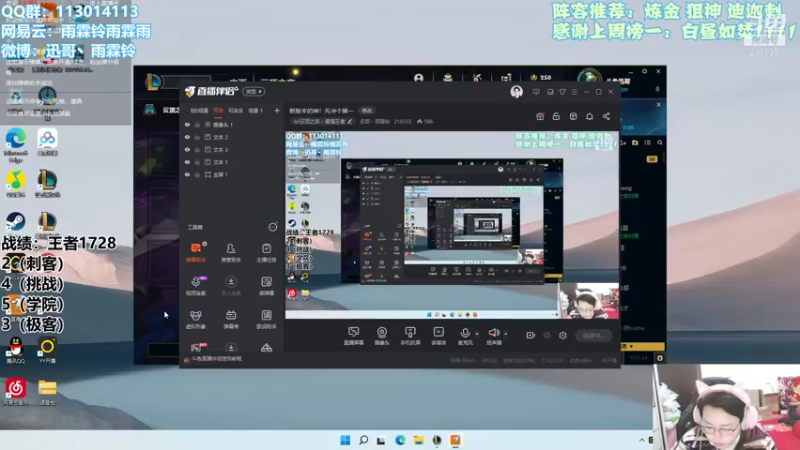
Task: Open Microsoft Edge desktop shortcut
Action: [16, 144]
